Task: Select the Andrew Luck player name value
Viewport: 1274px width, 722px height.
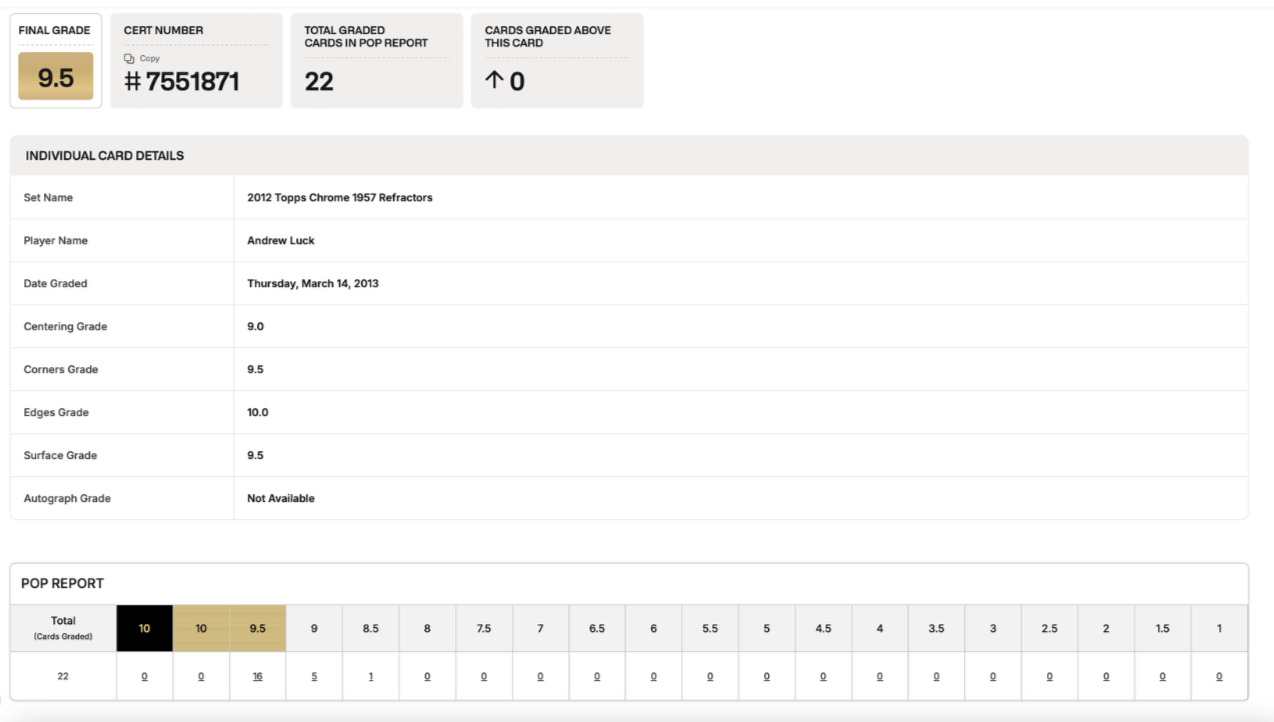Action: (x=281, y=241)
